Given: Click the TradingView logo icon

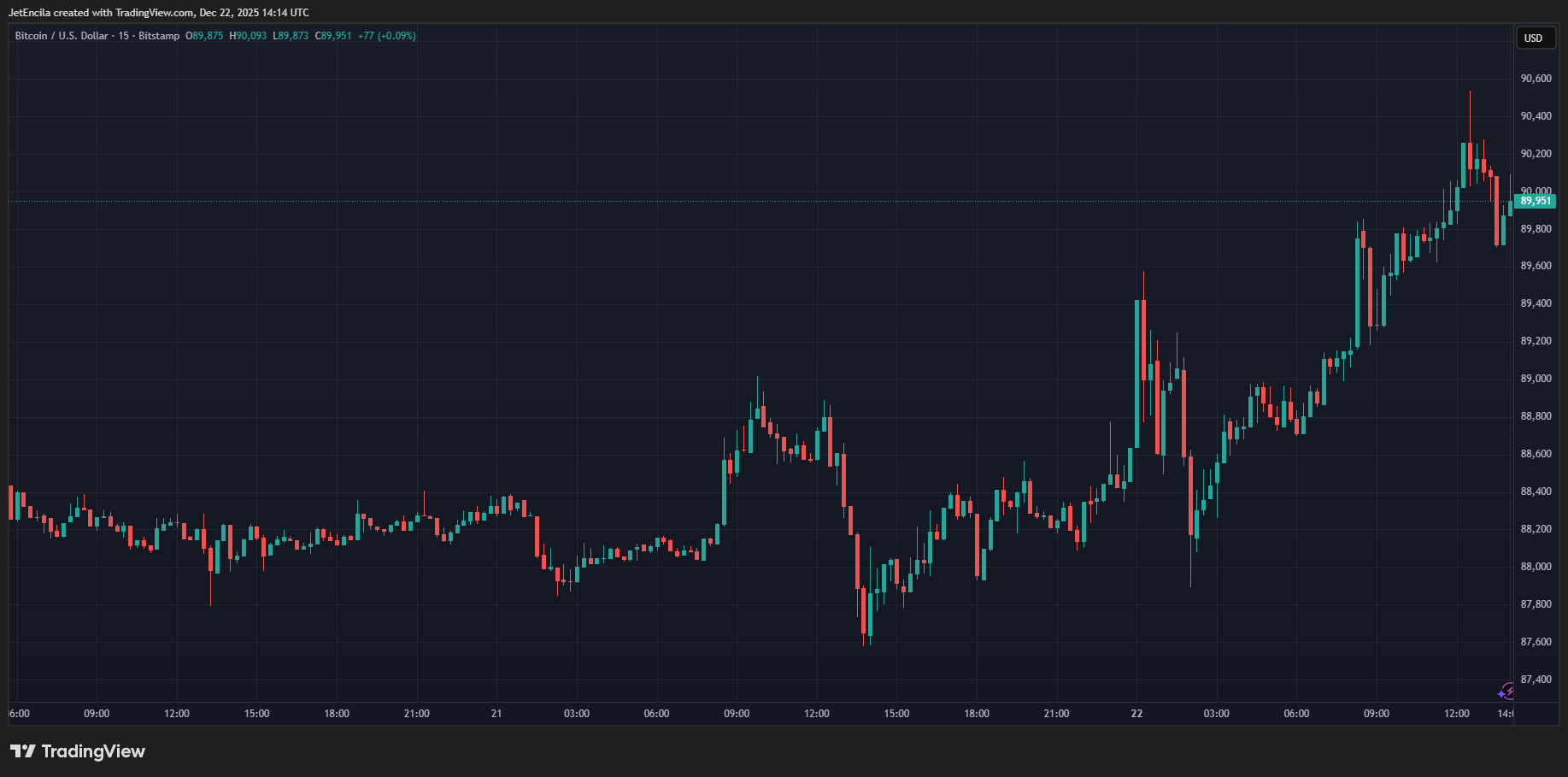Looking at the screenshot, I should tap(23, 751).
